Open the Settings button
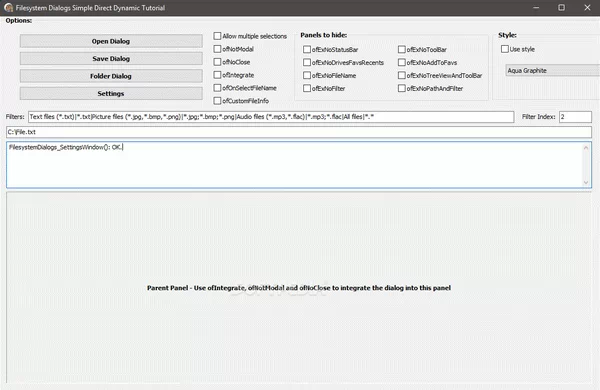This screenshot has height=390, width=600. tap(111, 93)
